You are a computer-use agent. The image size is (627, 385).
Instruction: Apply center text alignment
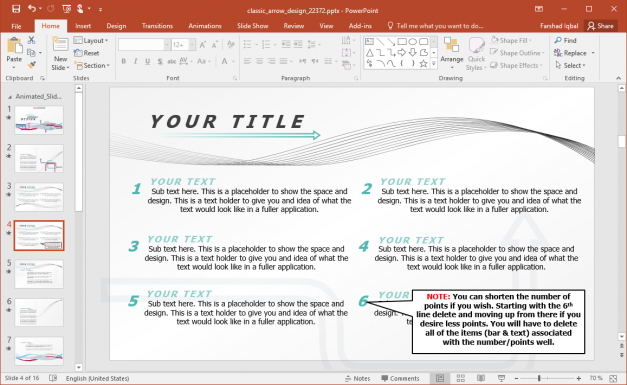point(260,61)
